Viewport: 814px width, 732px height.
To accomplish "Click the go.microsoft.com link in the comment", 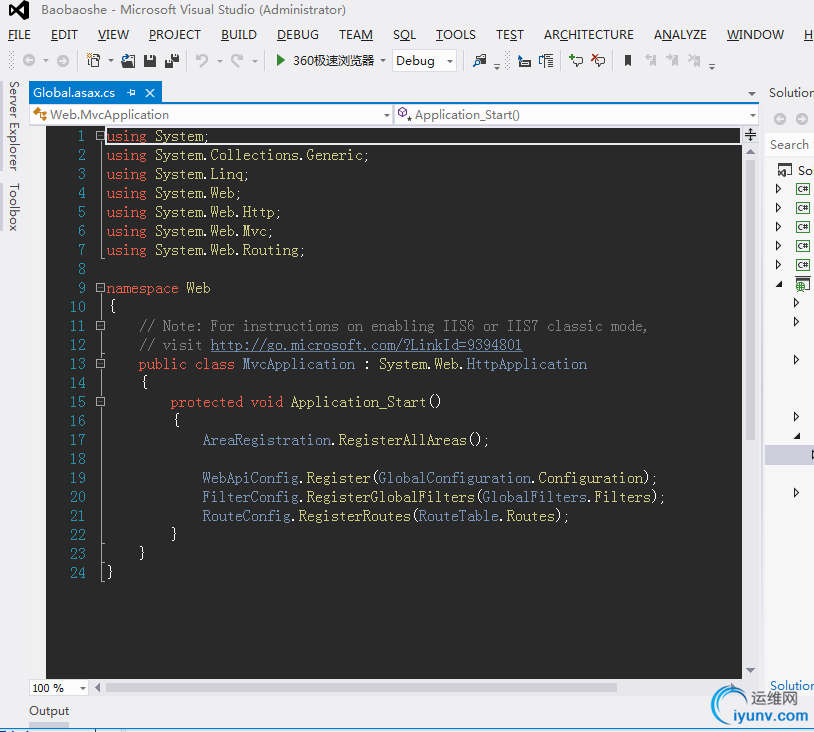I will pos(366,345).
